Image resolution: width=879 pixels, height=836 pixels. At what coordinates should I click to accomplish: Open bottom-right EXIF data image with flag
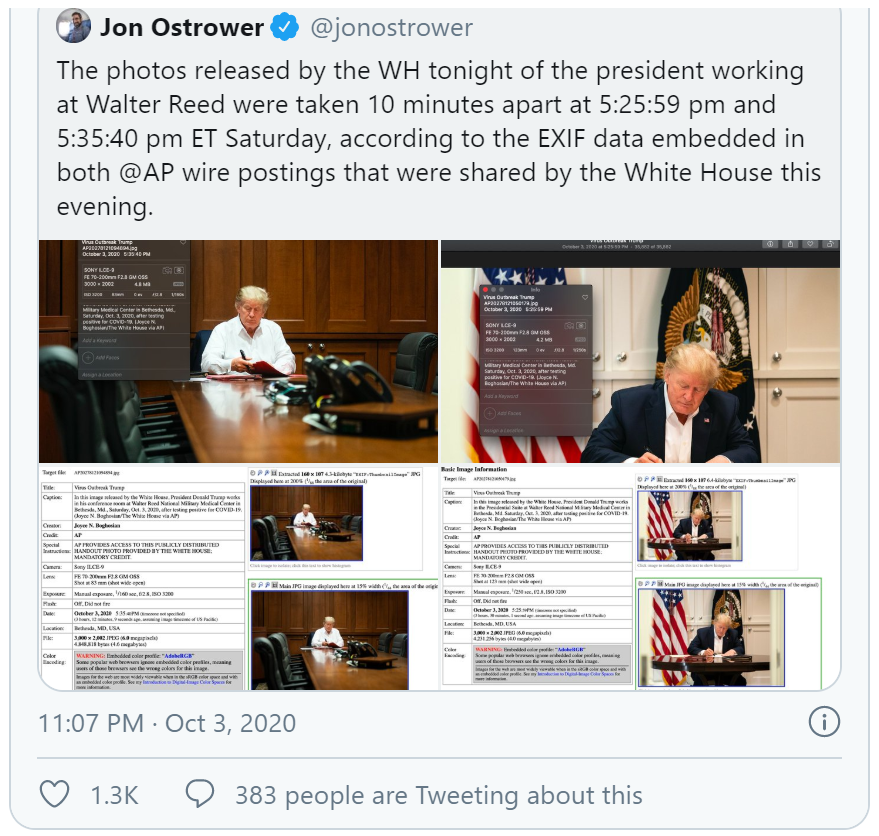[x=640, y=578]
